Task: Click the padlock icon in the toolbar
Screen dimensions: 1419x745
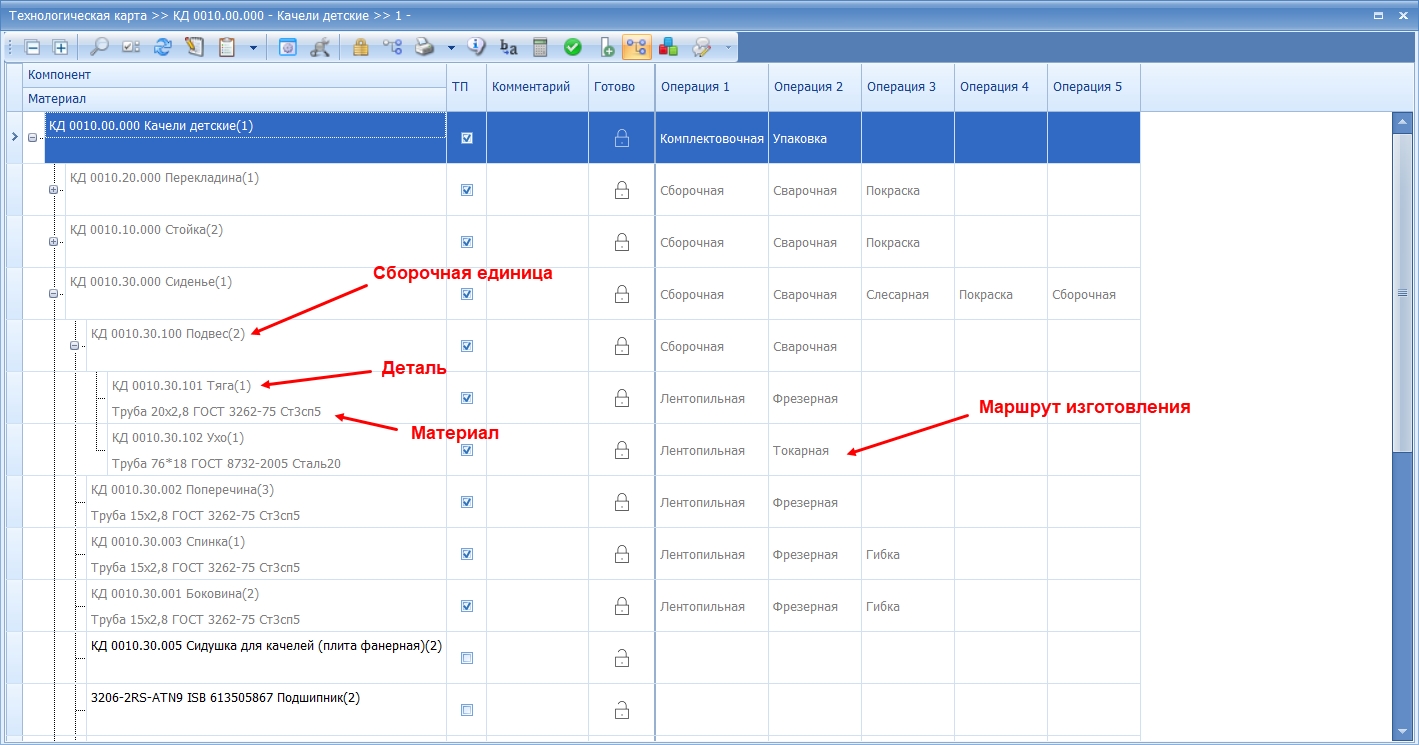Action: tap(360, 47)
